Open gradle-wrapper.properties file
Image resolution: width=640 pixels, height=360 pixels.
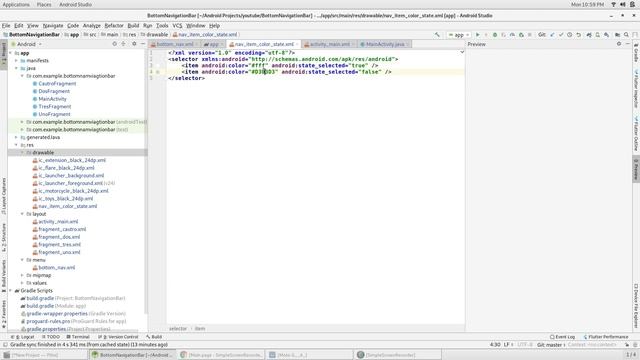coord(57,313)
